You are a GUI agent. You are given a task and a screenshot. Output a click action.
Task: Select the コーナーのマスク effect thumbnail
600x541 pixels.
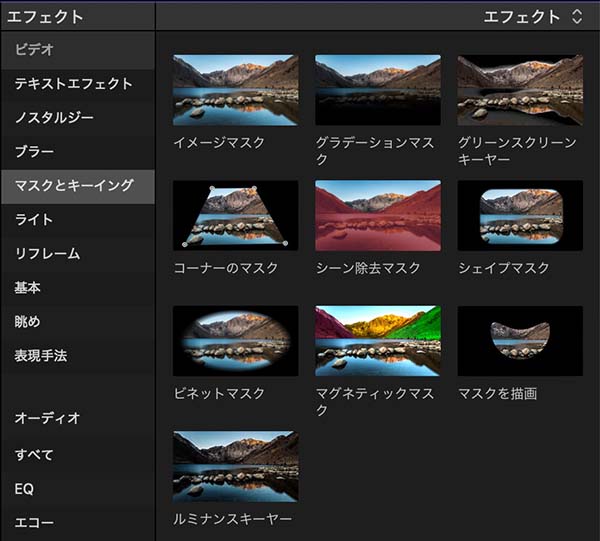click(235, 215)
